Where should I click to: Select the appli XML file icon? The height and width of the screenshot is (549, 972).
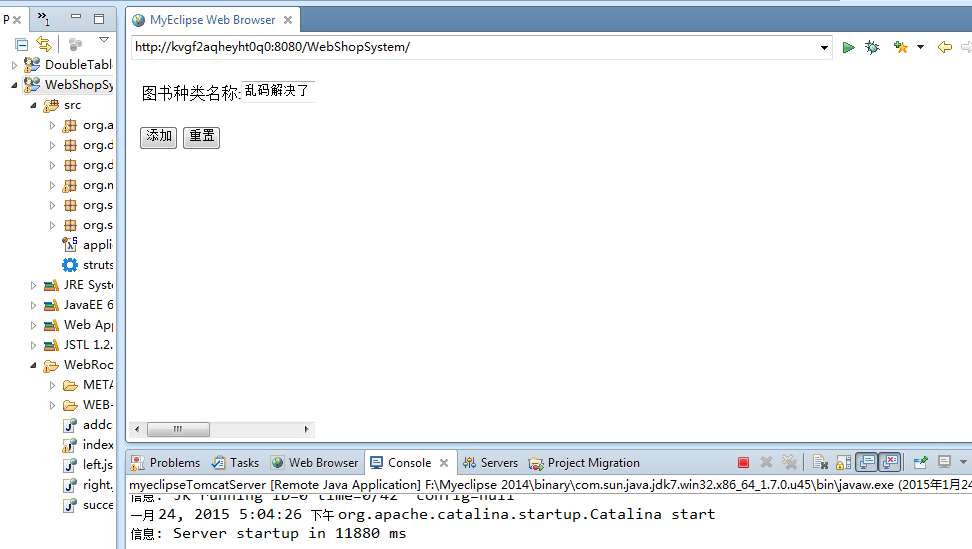pos(69,245)
